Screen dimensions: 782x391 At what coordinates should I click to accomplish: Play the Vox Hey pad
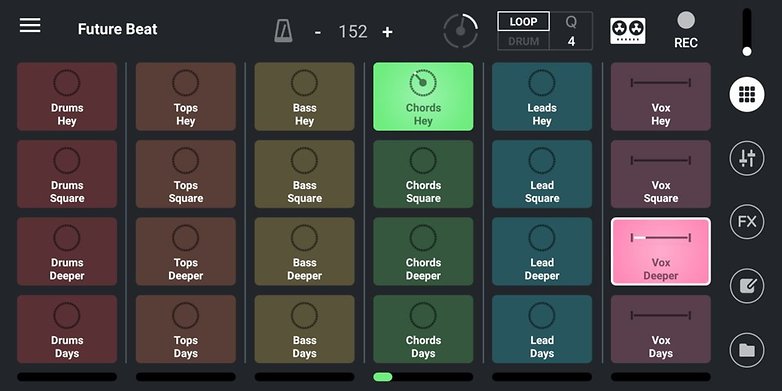point(660,97)
